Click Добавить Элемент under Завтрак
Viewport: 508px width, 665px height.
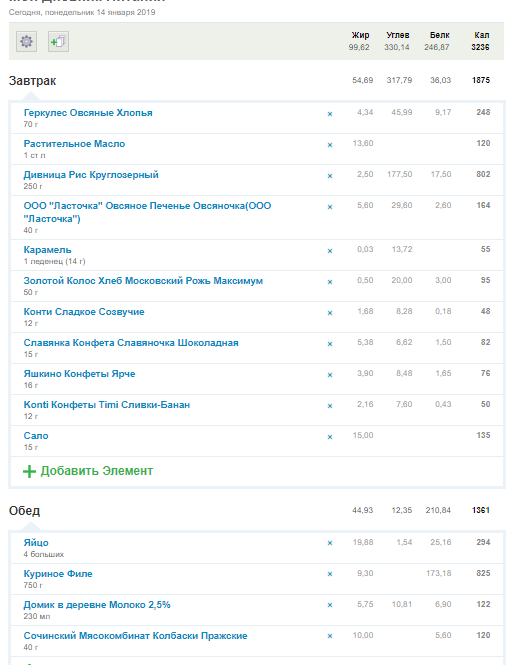tap(88, 471)
